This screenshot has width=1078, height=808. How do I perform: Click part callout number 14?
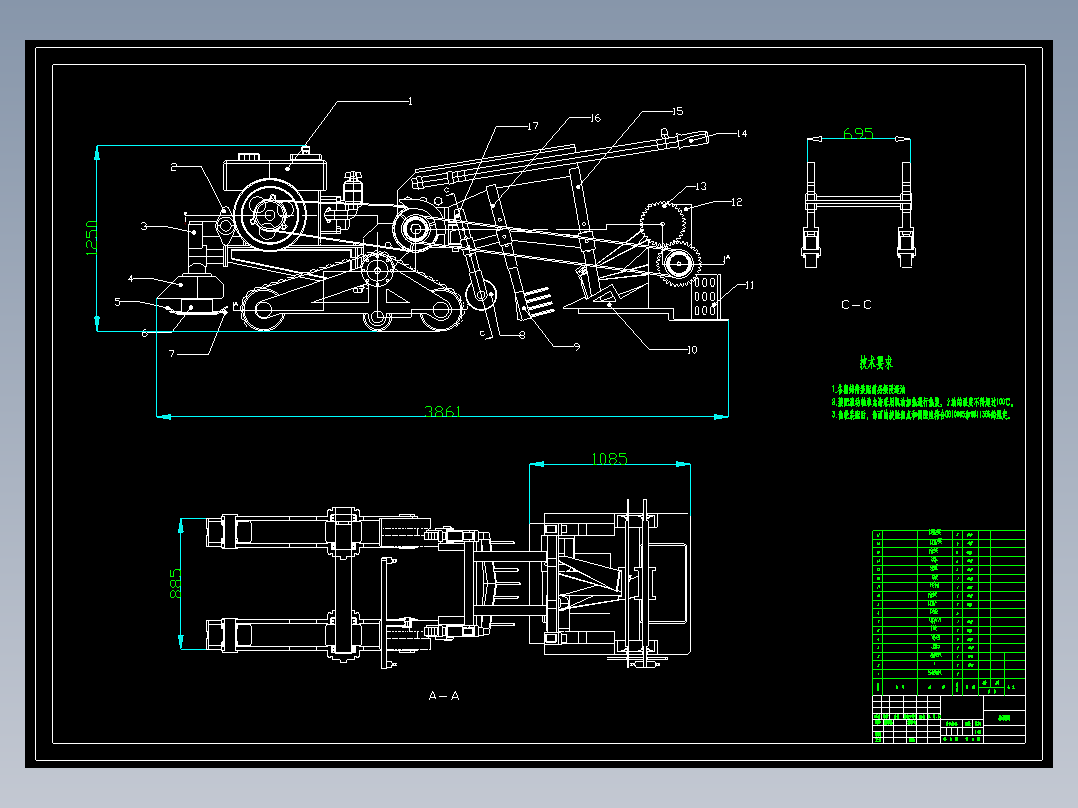741,133
